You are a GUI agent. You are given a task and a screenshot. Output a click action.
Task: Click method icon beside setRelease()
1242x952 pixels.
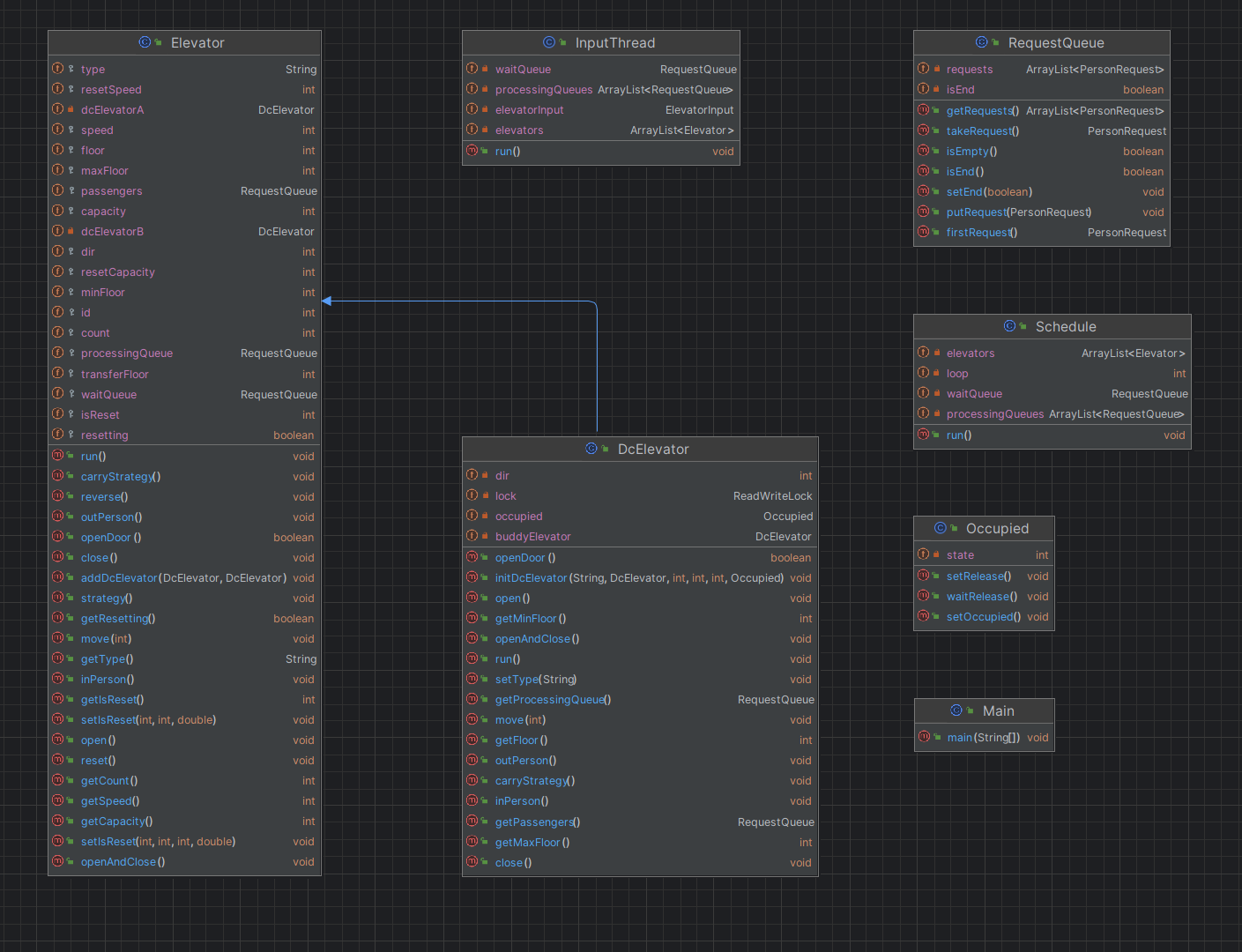[x=924, y=576]
